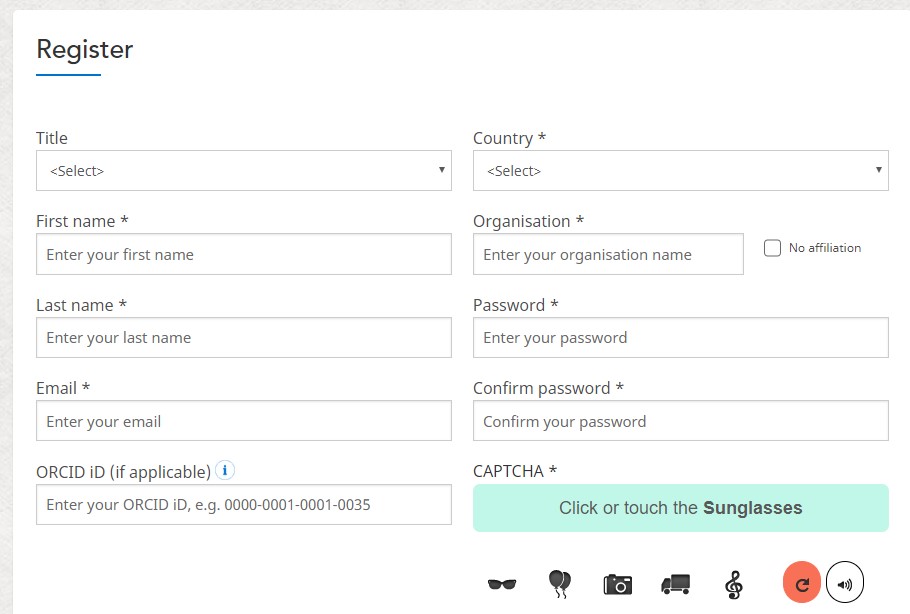This screenshot has height=614, width=910.
Task: Play the audio CAPTCHA
Action: 845,583
